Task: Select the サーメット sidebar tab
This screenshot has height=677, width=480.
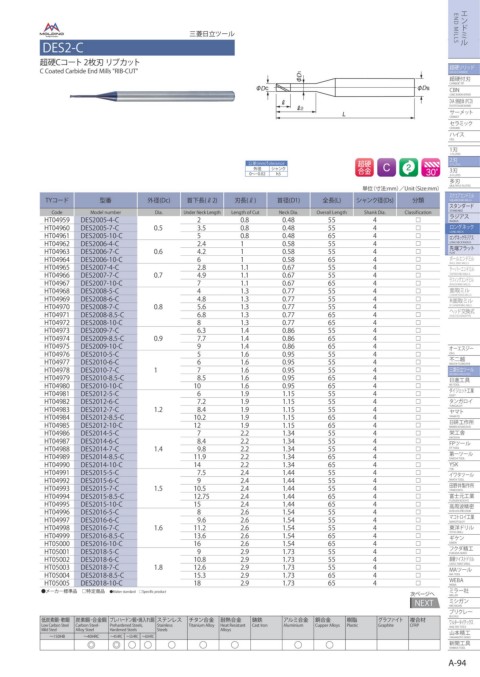Action: [464, 113]
